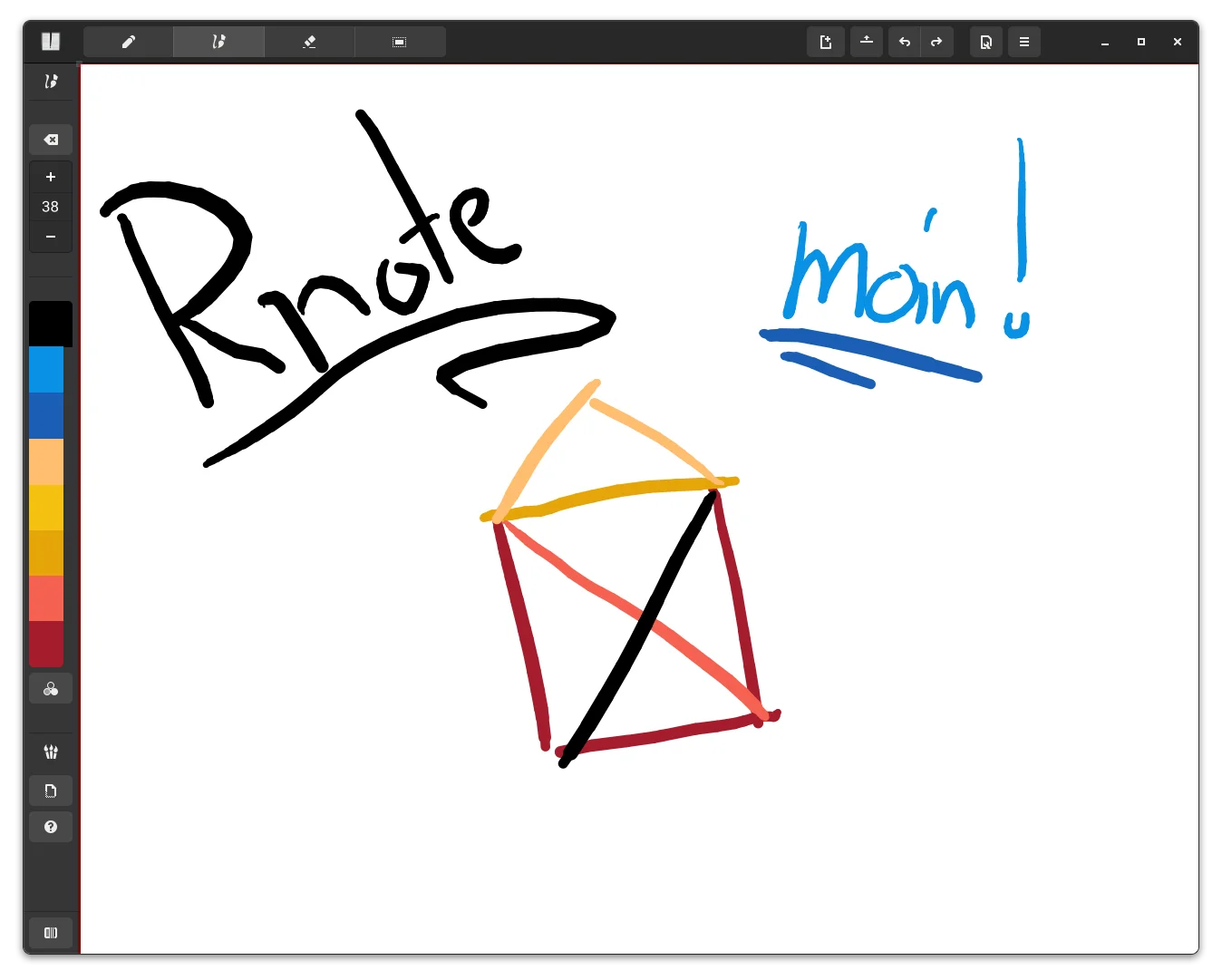Maximize the Rnote window
Screen dimensions: 1222x980
click(x=1141, y=42)
